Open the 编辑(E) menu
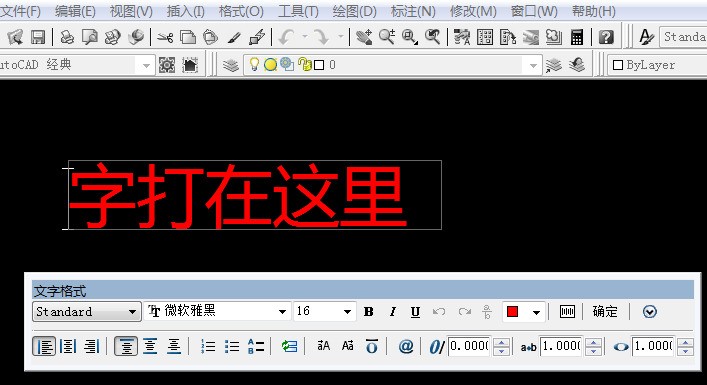 (75, 11)
